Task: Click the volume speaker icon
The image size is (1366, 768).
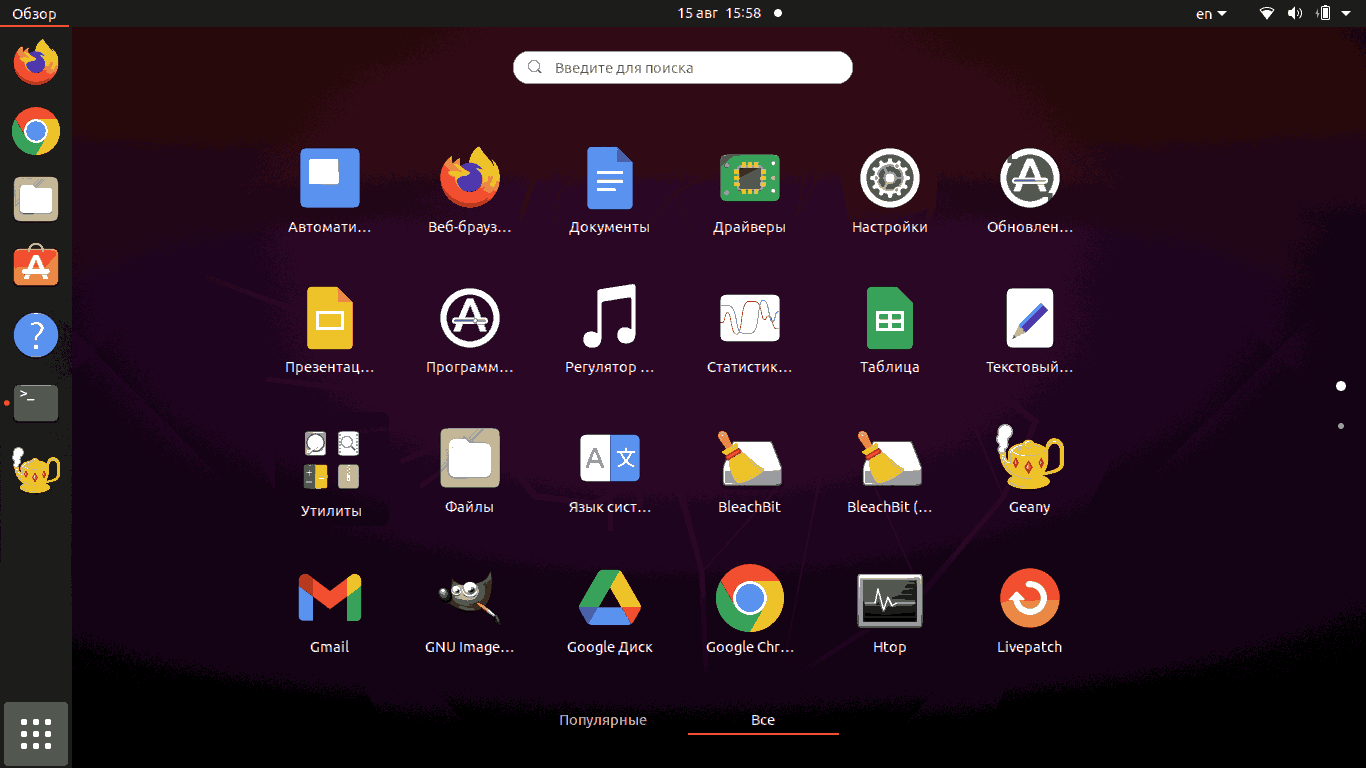Action: pos(1295,13)
